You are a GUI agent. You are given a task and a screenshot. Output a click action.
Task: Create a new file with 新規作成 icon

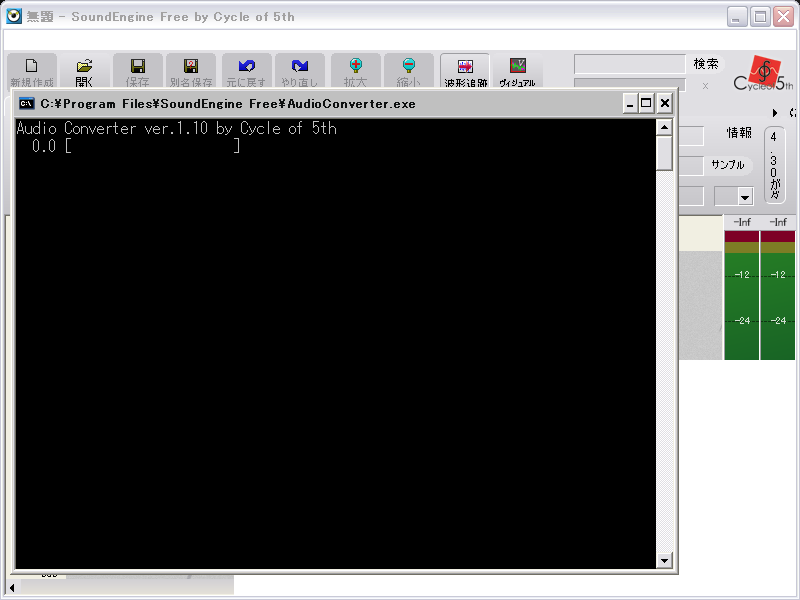(32, 71)
